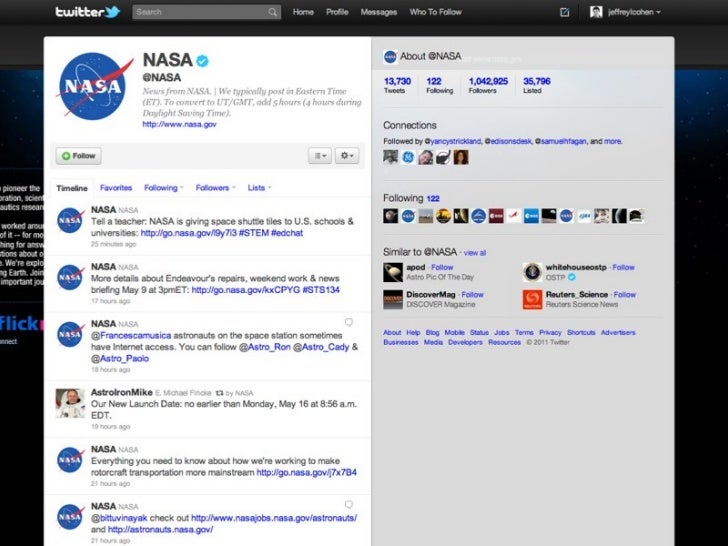Open the list options dropdown button
Screen dimensions: 728x546
tap(320, 156)
